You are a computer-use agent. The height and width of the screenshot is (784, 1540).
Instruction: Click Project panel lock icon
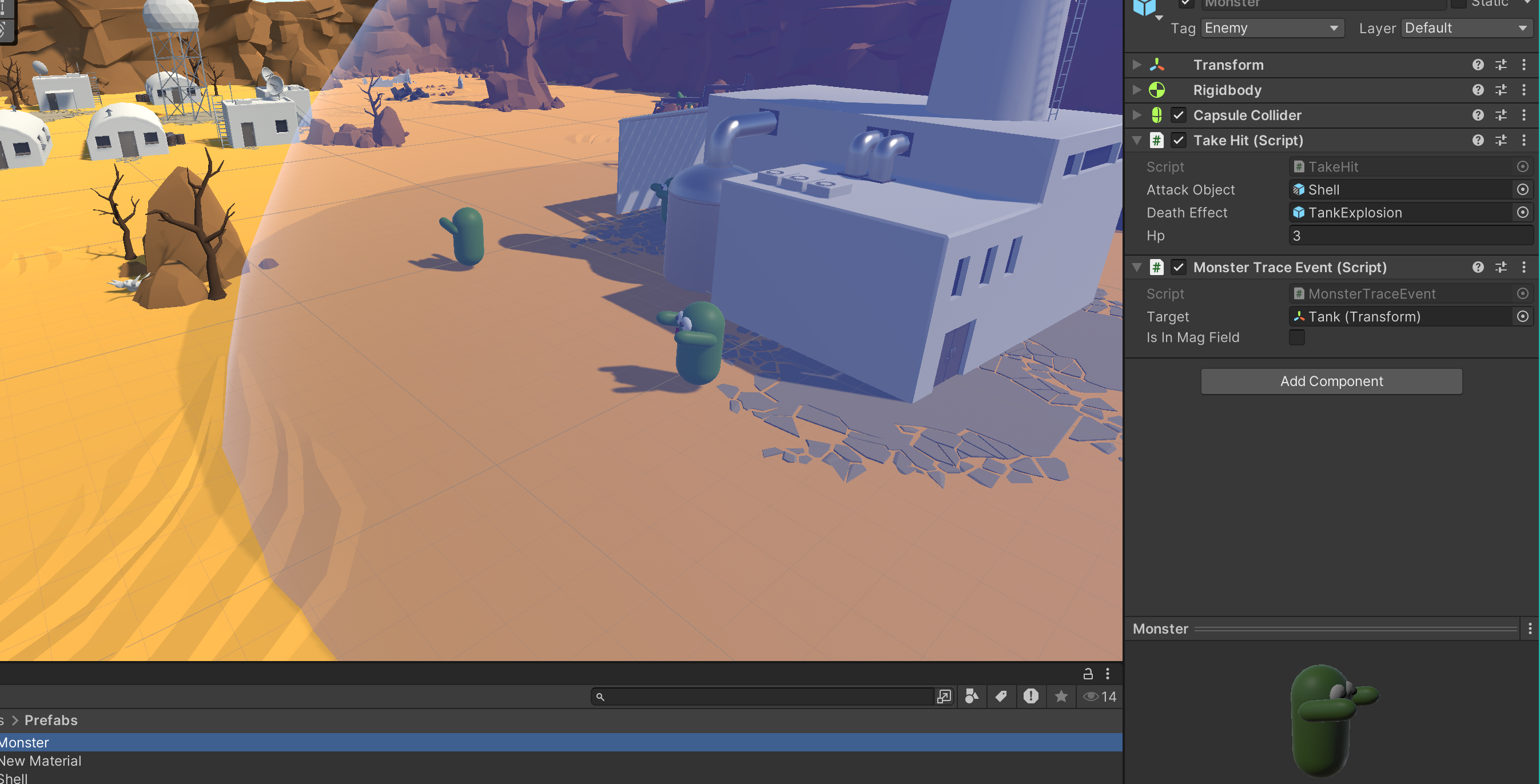coord(1088,674)
